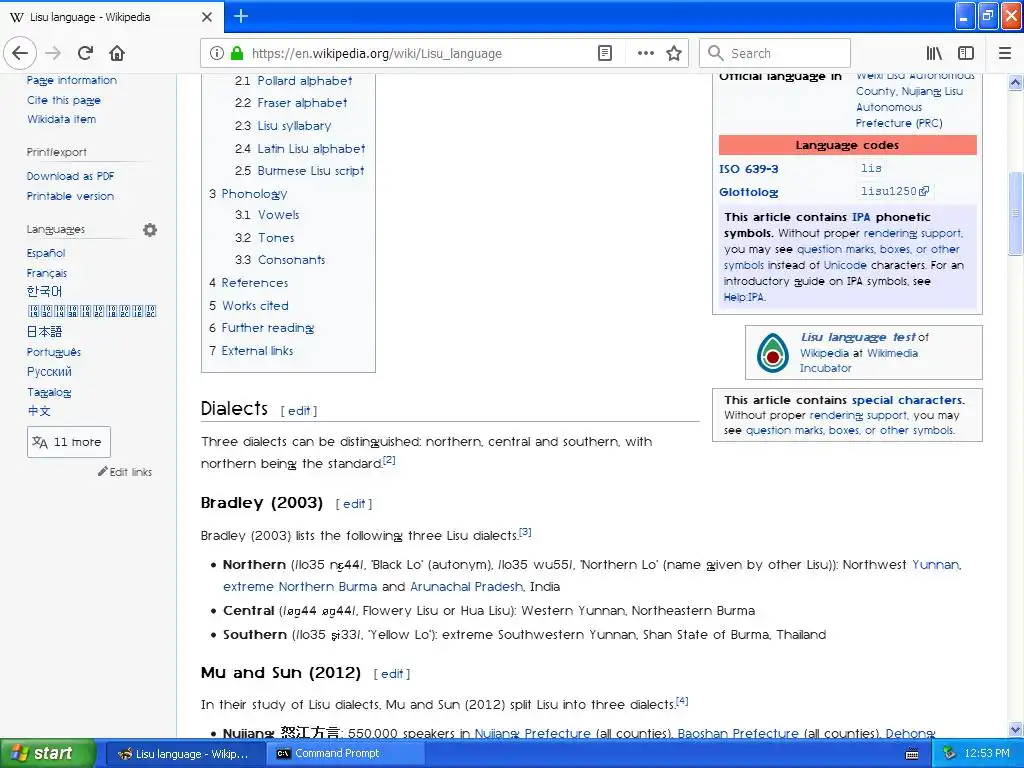Viewport: 1024px width, 768px height.
Task: Bookmark this page with the star
Action: coord(674,53)
